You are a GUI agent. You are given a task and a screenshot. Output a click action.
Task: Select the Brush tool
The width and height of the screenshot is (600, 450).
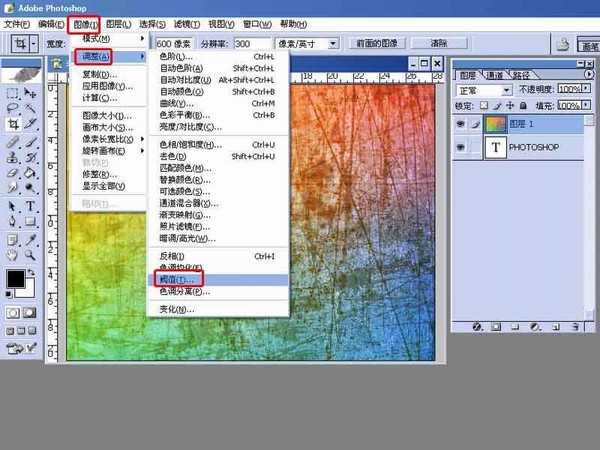pos(30,142)
